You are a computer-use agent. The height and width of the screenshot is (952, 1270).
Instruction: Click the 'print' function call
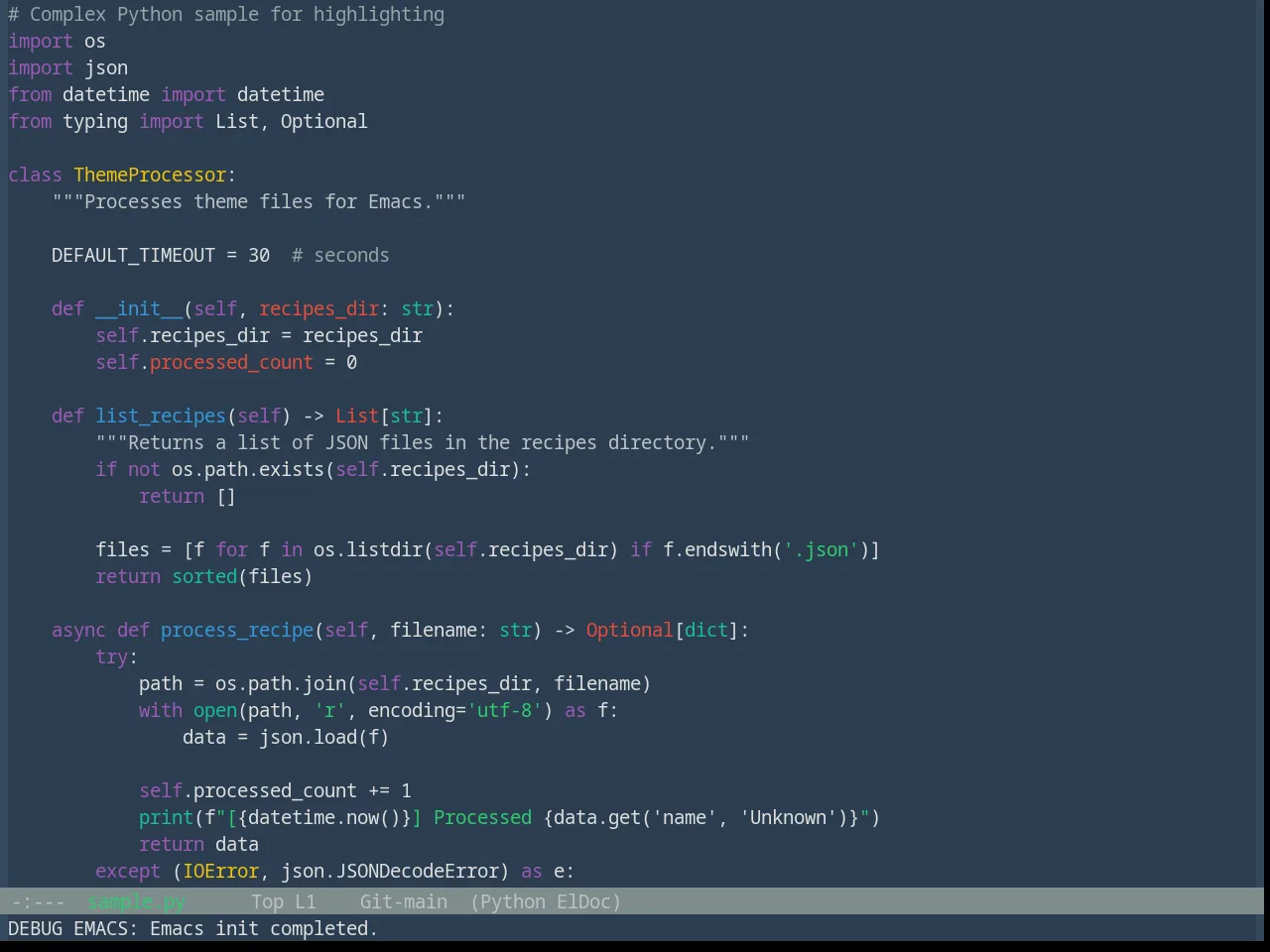pos(166,818)
